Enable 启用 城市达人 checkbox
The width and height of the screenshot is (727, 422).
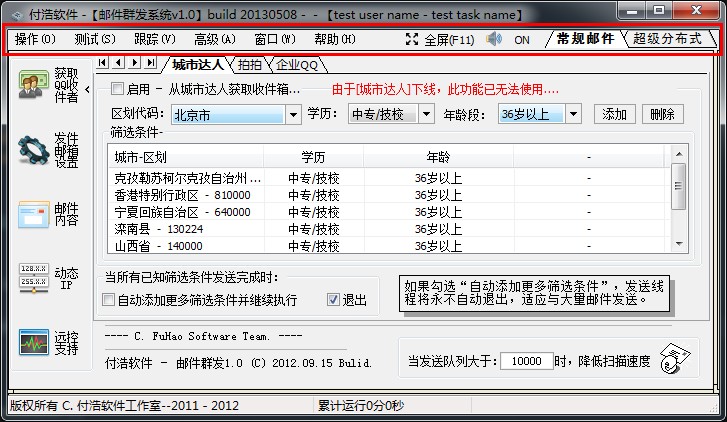(118, 88)
